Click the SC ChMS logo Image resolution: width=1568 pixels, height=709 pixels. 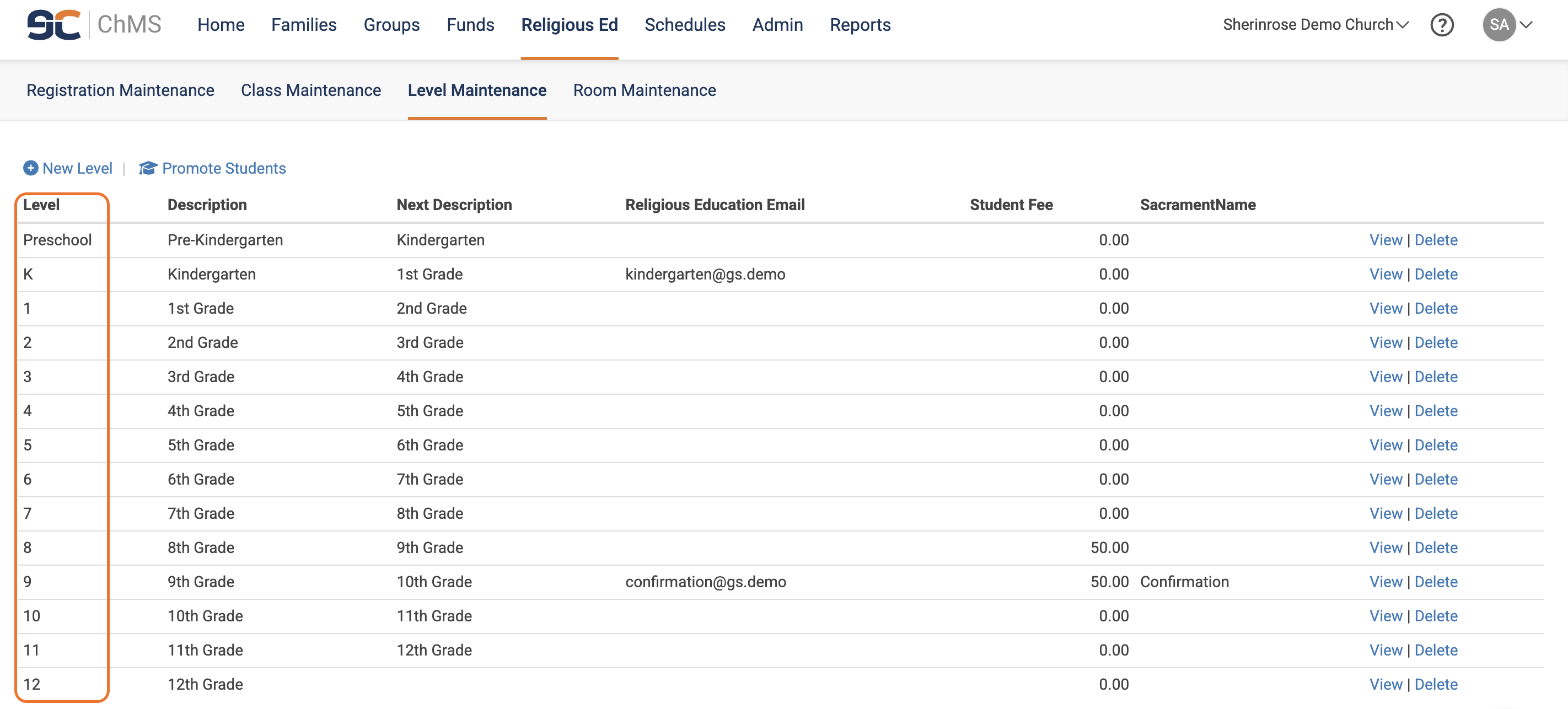pyautogui.click(x=94, y=25)
